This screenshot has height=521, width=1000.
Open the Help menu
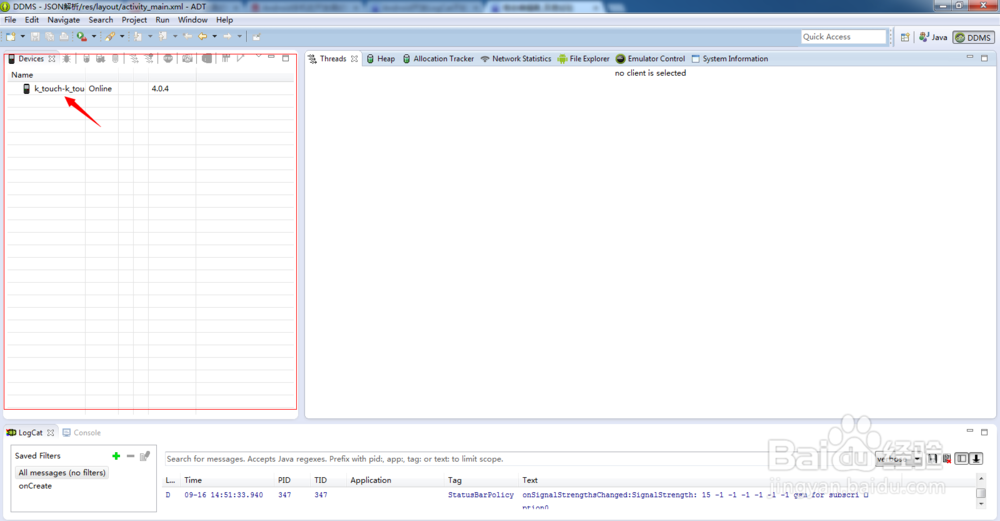[224, 20]
